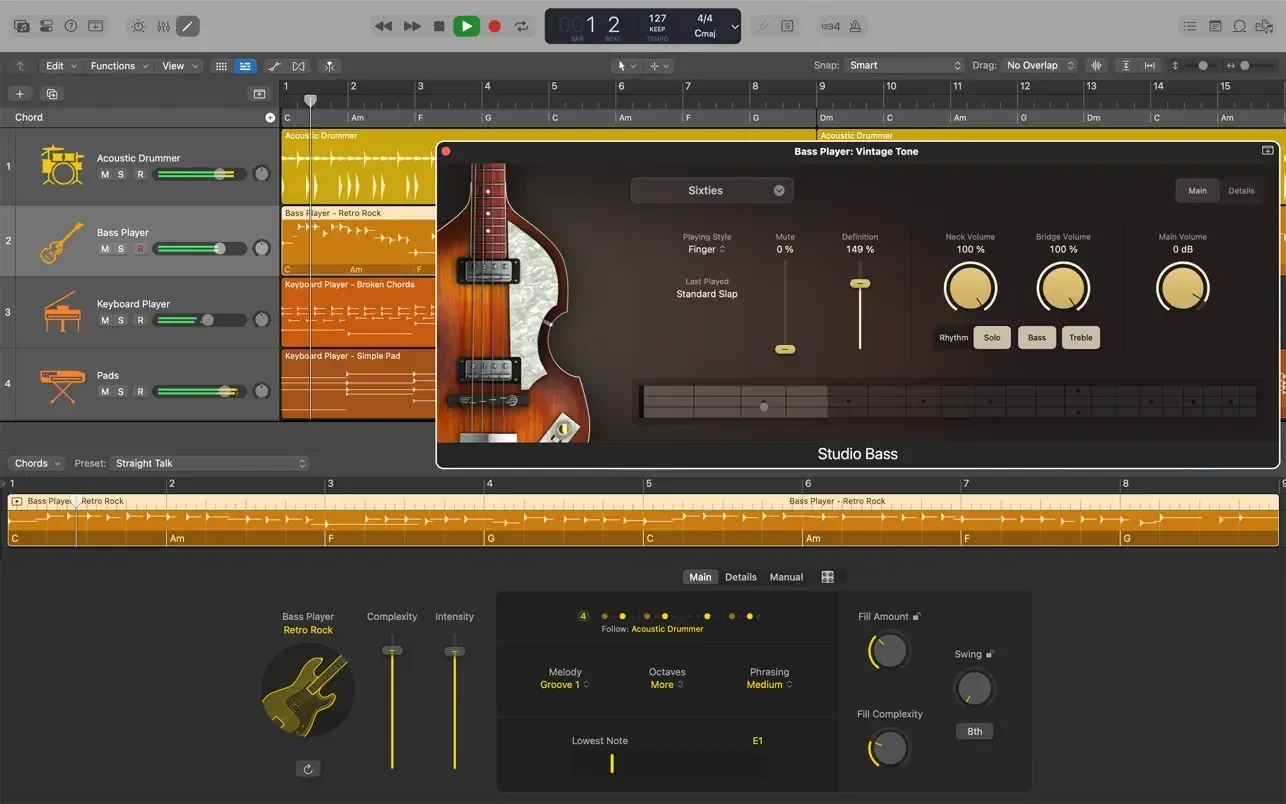The height and width of the screenshot is (804, 1286).
Task: Open the Functions menu
Action: (x=113, y=65)
